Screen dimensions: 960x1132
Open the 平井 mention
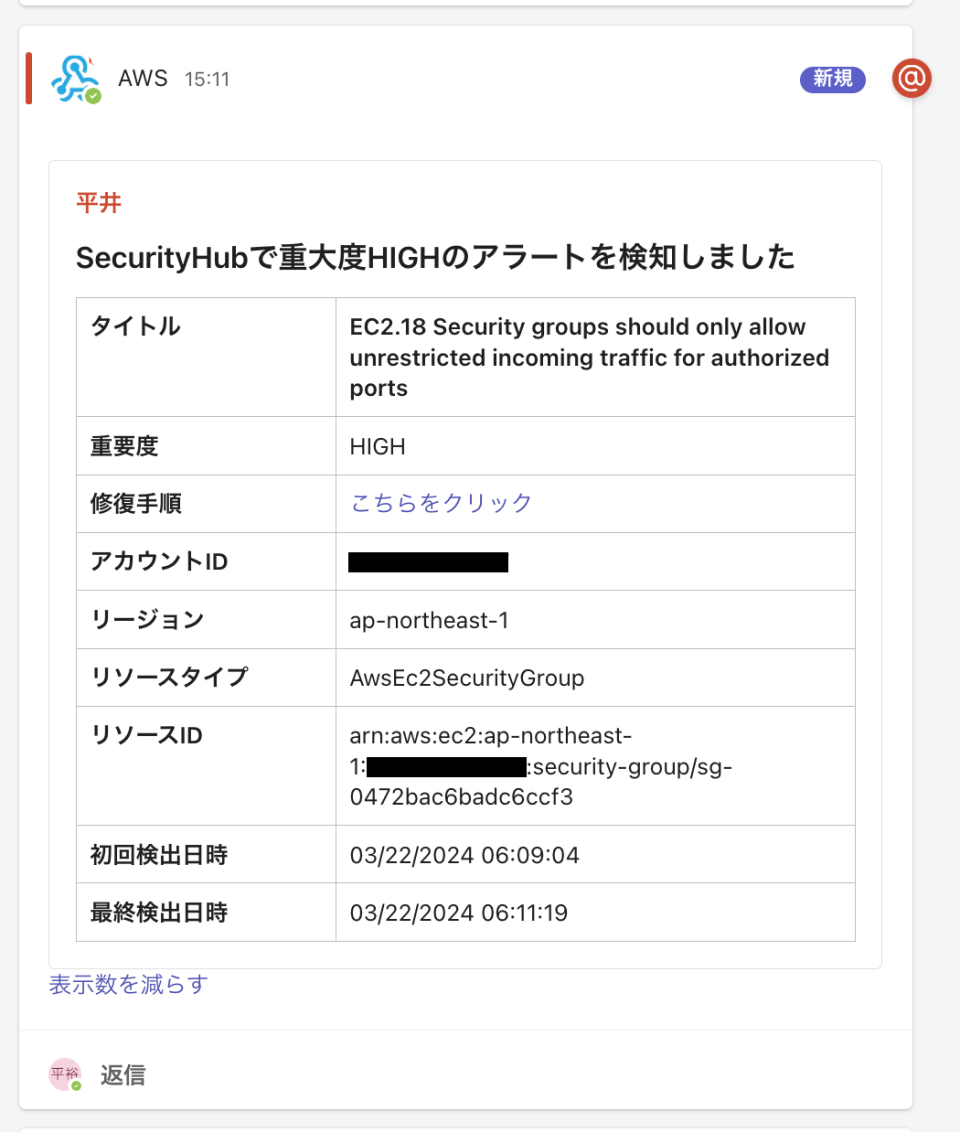100,202
